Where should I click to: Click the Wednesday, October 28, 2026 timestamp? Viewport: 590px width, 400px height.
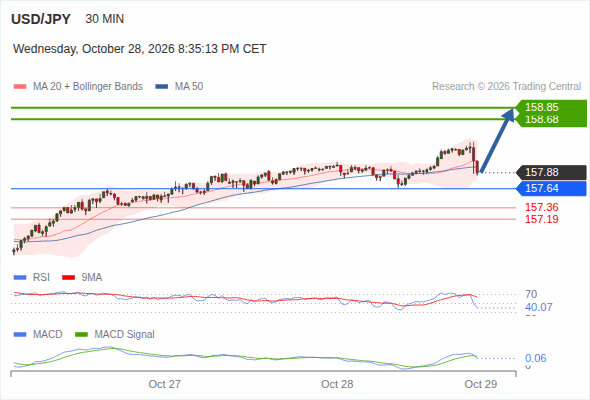(140, 49)
